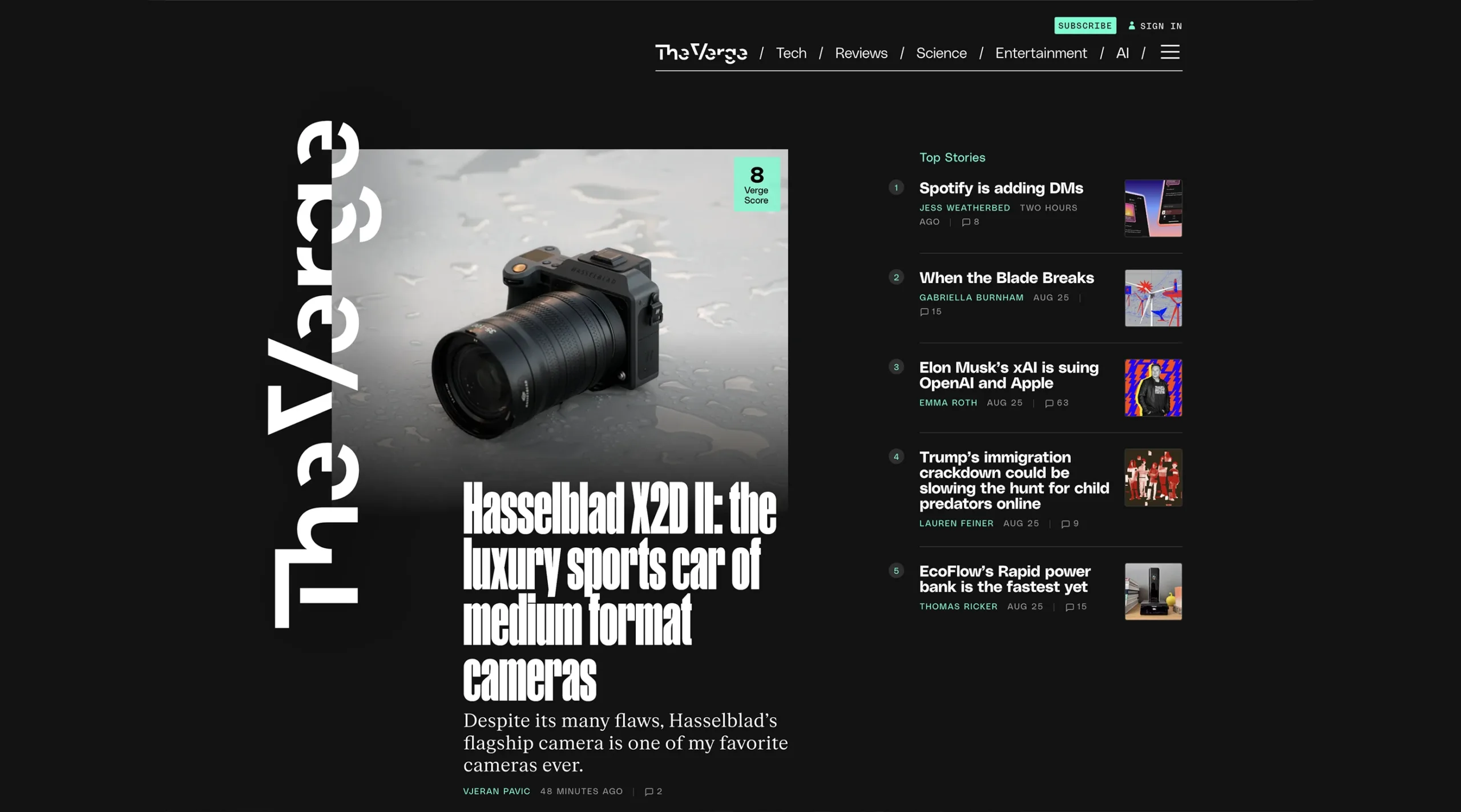
Task: Open author Gabriella Burnham's page
Action: coord(971,298)
